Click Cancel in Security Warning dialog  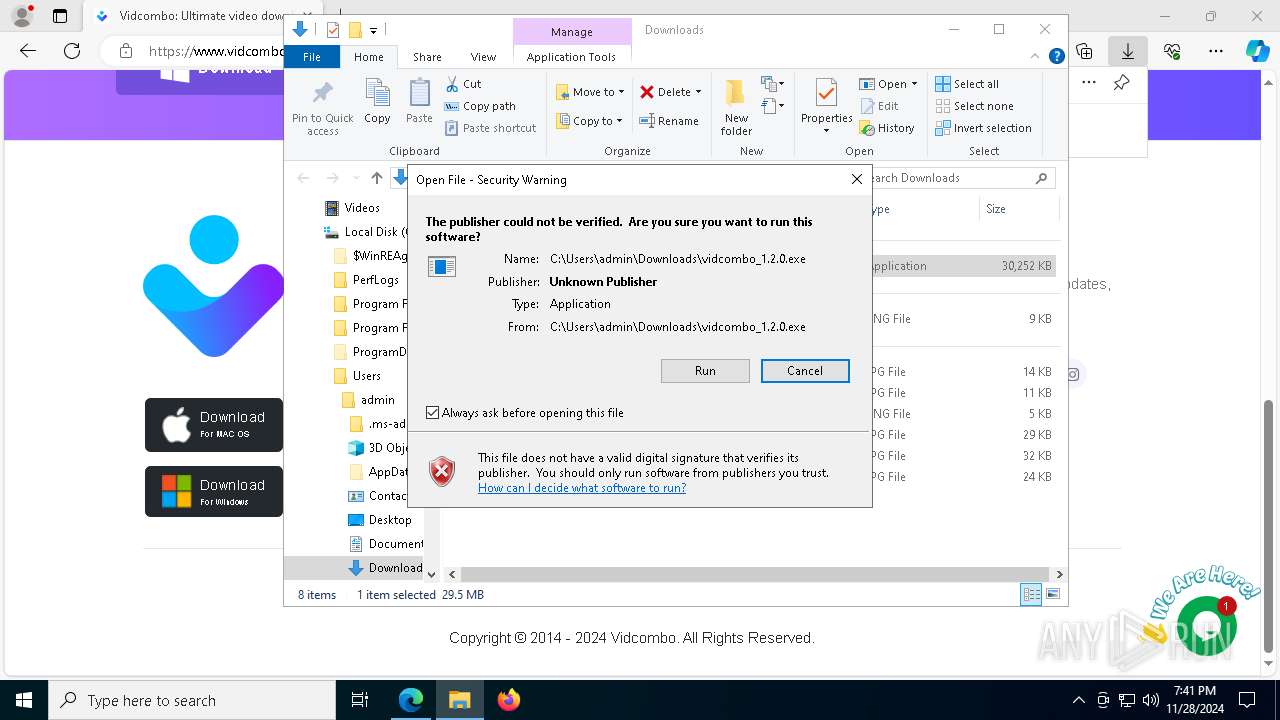point(805,371)
